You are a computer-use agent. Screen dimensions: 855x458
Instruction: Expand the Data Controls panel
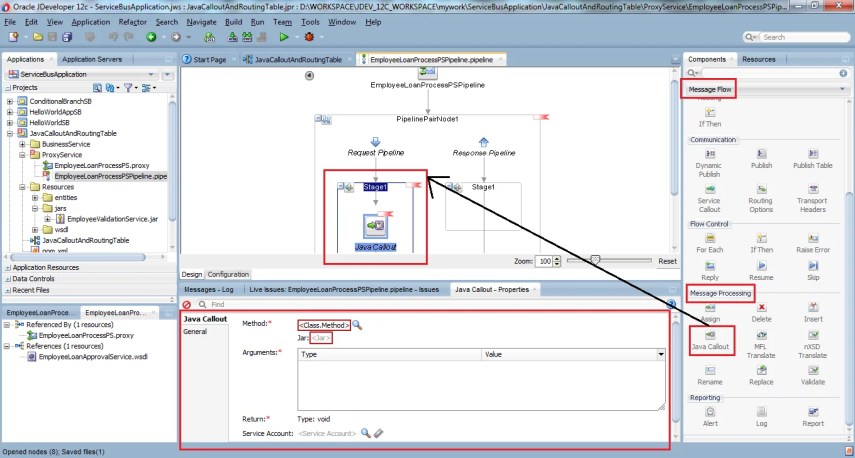pyautogui.click(x=8, y=279)
